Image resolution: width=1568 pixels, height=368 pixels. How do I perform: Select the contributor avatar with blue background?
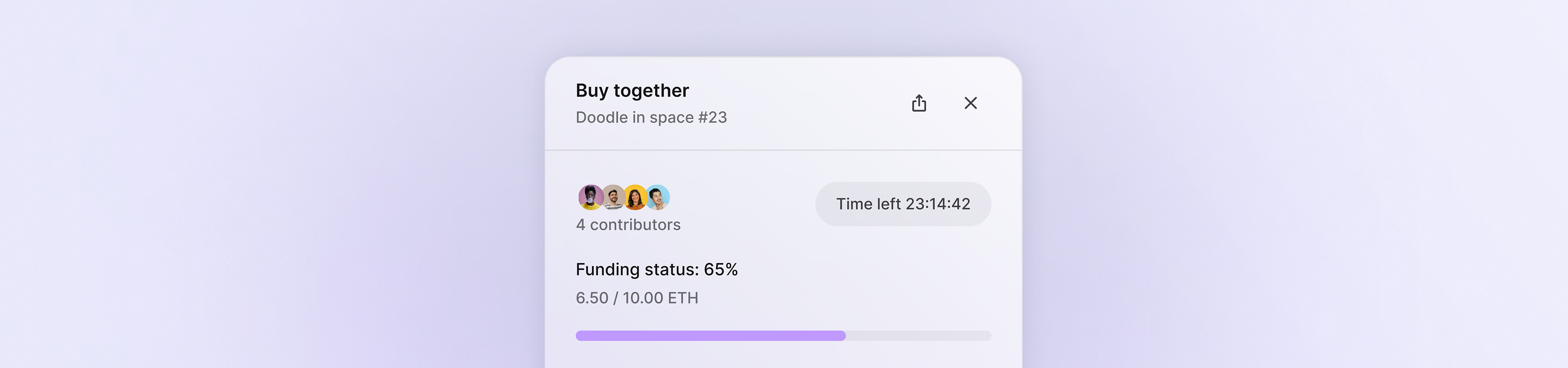point(658,197)
